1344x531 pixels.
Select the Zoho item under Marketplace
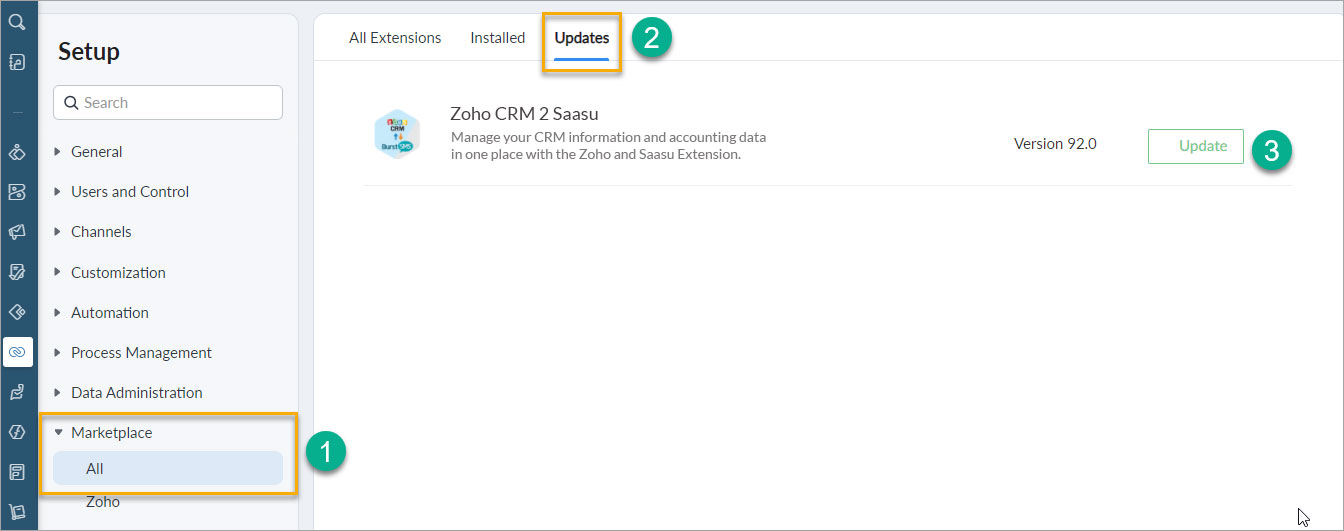tap(103, 502)
